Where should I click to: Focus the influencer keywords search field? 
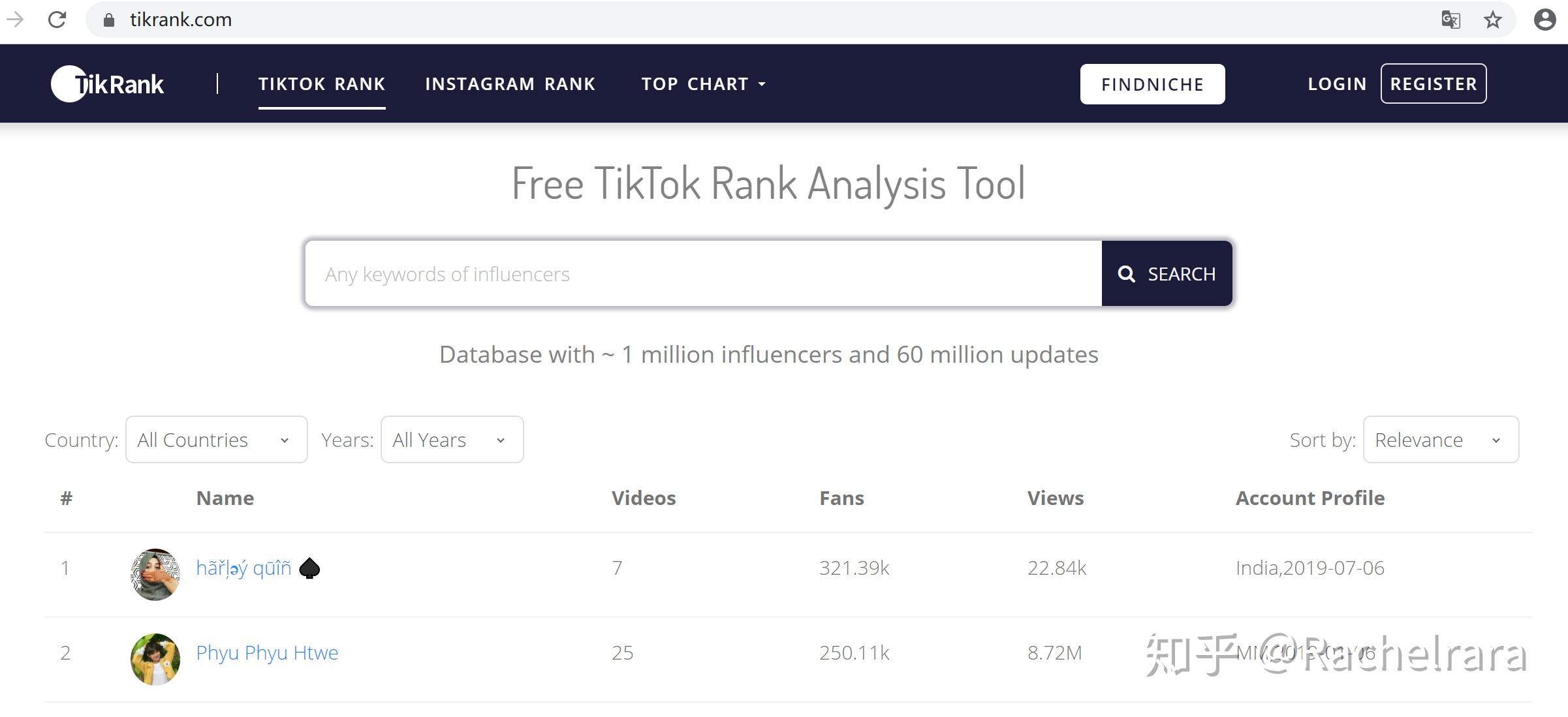(x=704, y=273)
